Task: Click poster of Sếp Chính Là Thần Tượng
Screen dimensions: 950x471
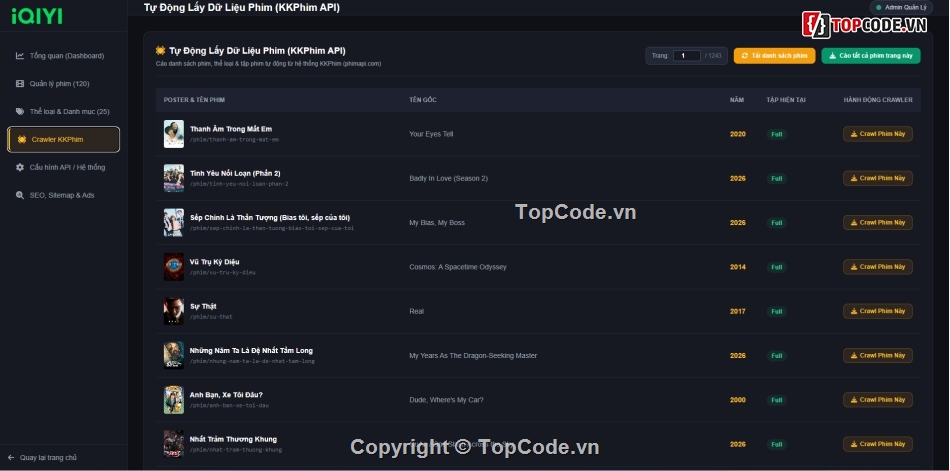Action: (x=174, y=222)
